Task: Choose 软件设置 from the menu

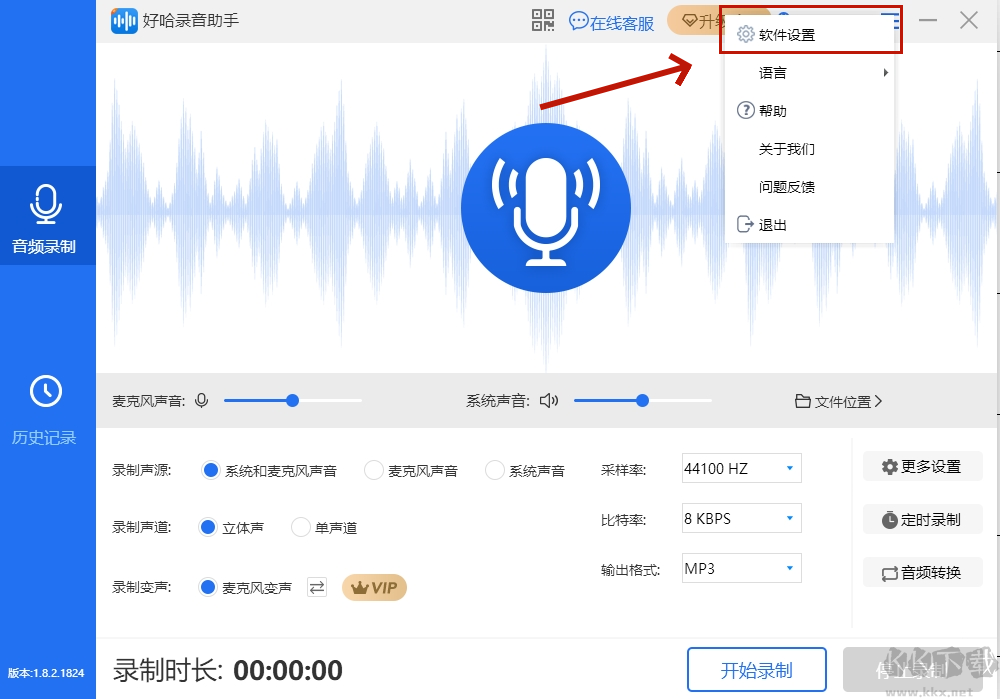Action: click(x=788, y=33)
